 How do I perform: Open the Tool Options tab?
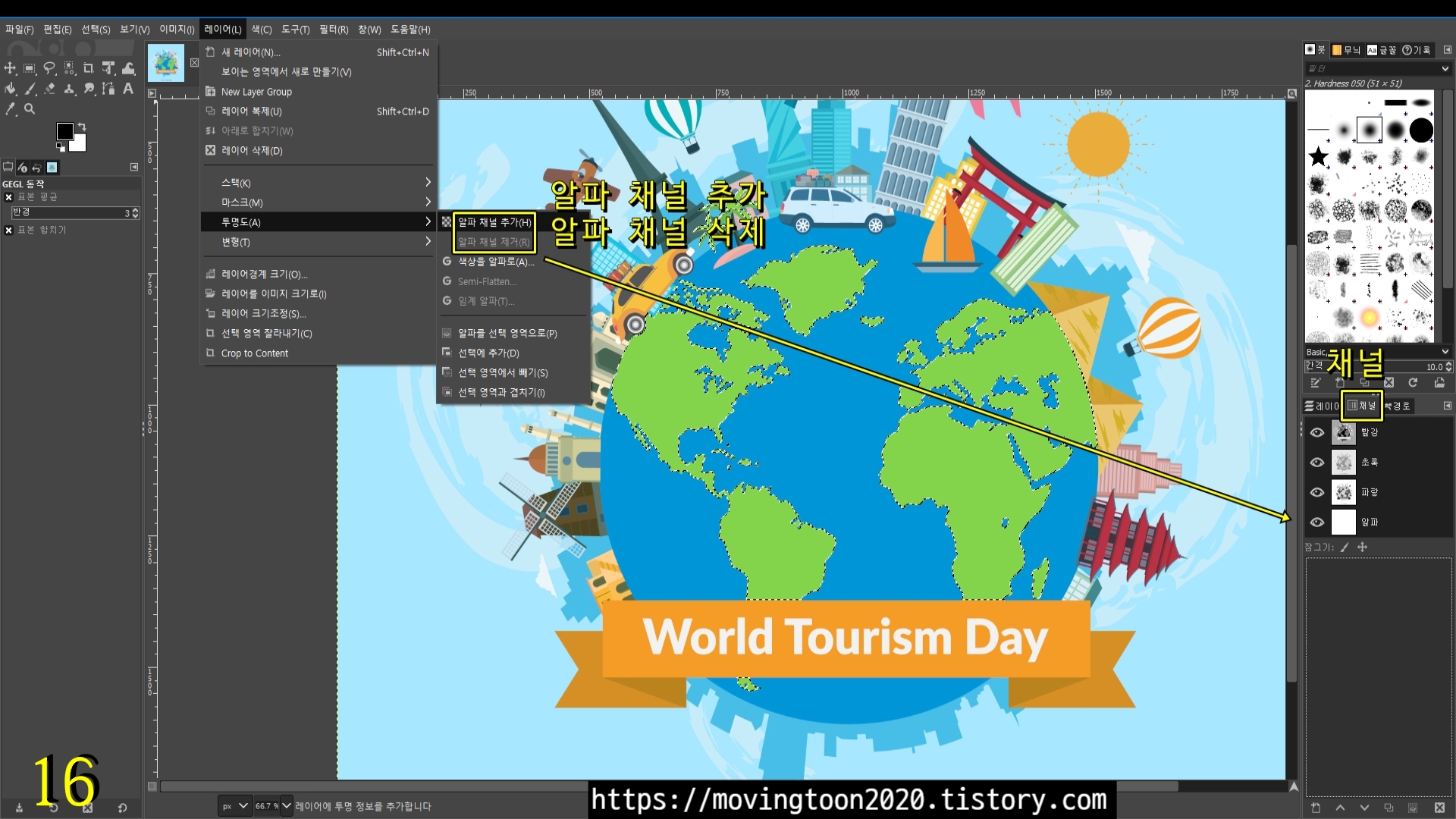pyautogui.click(x=8, y=167)
